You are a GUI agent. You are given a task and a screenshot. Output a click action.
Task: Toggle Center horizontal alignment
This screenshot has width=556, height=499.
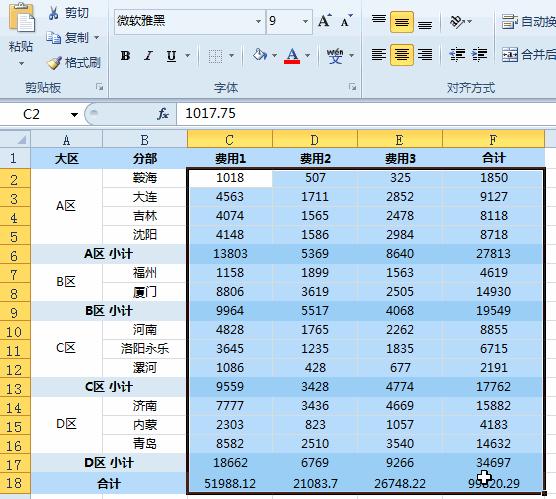click(402, 55)
